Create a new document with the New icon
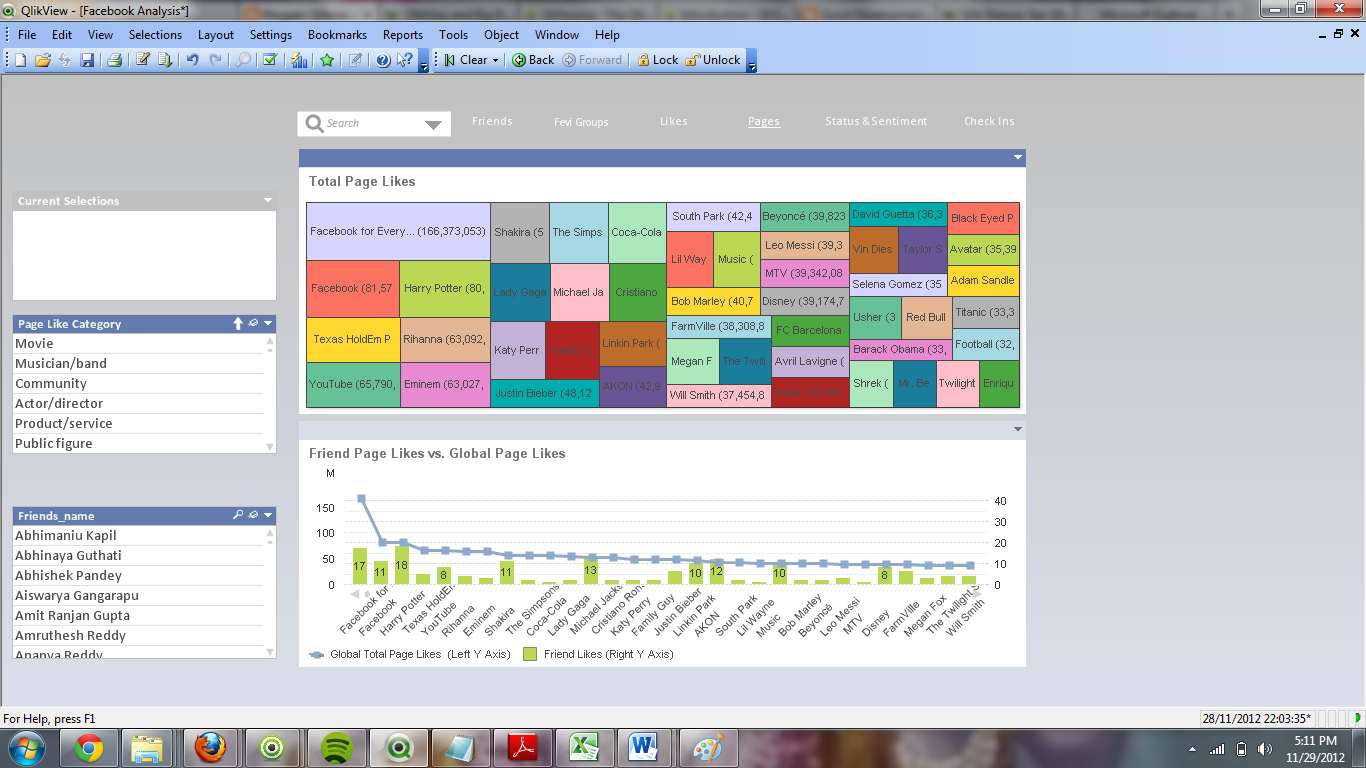 (x=20, y=60)
